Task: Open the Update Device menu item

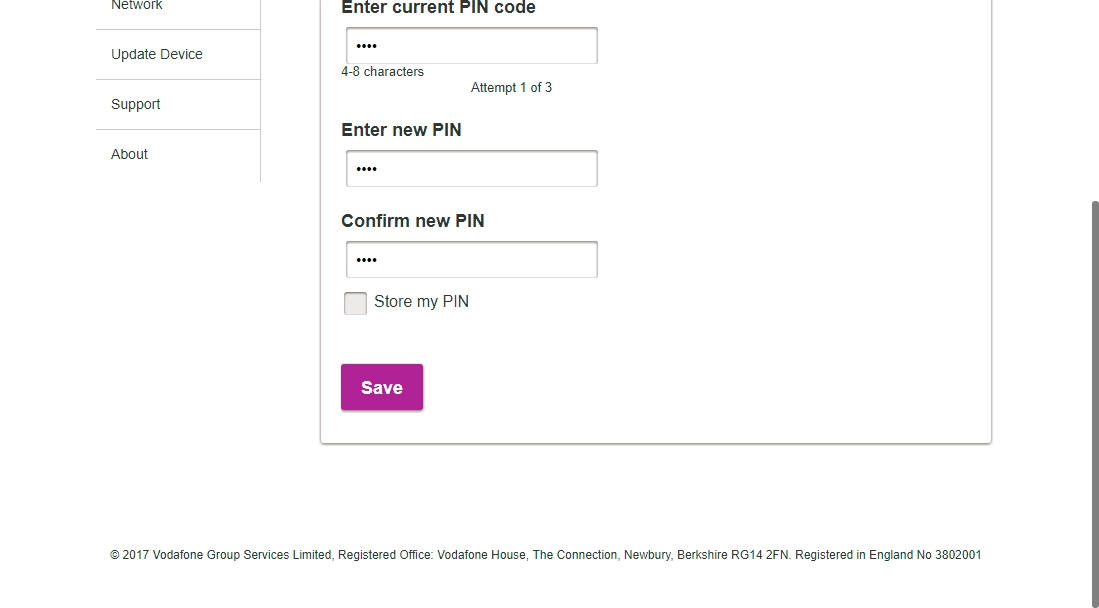Action: [157, 54]
